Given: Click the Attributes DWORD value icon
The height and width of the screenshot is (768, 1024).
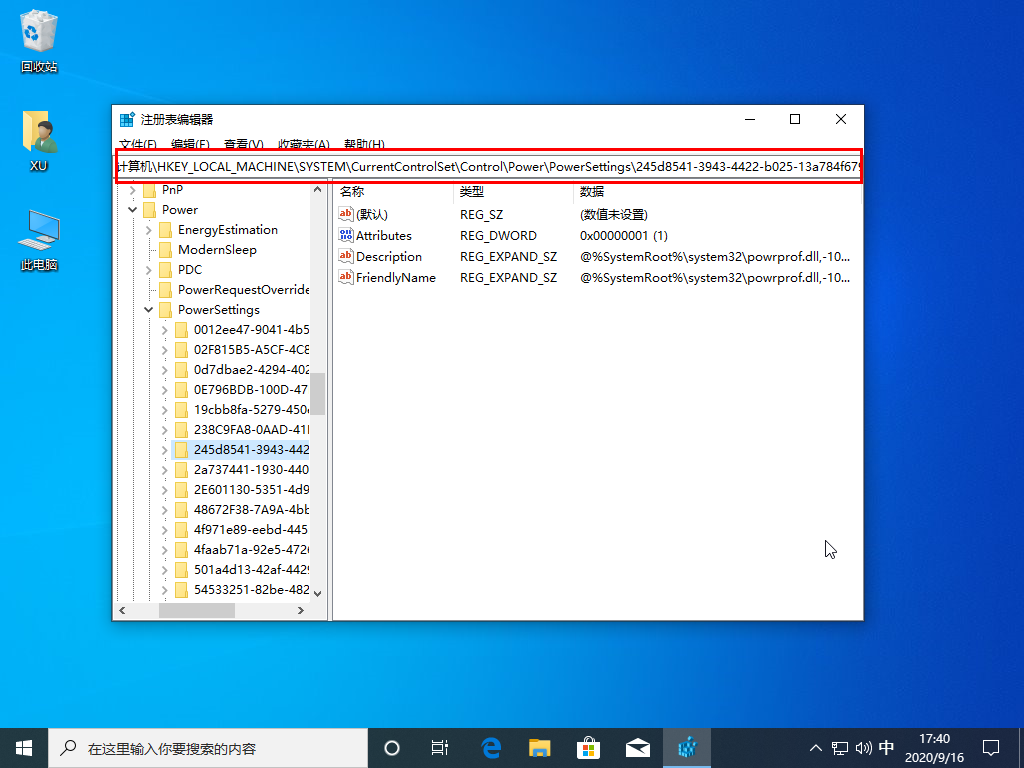Looking at the screenshot, I should point(347,236).
